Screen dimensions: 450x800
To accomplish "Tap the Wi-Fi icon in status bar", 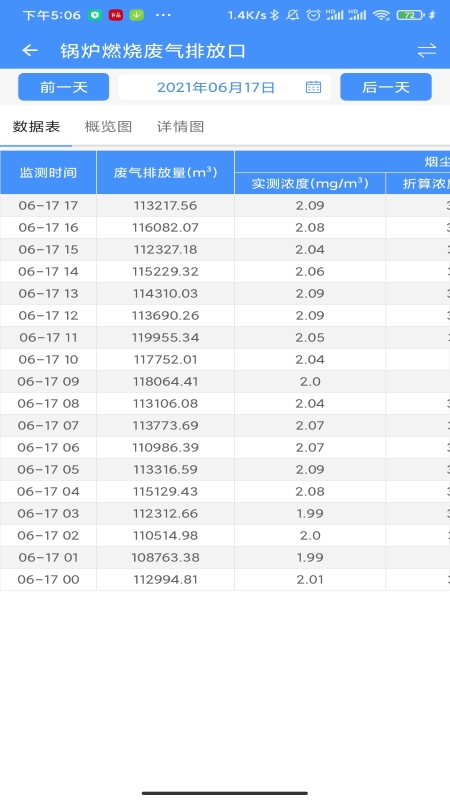I will point(381,15).
